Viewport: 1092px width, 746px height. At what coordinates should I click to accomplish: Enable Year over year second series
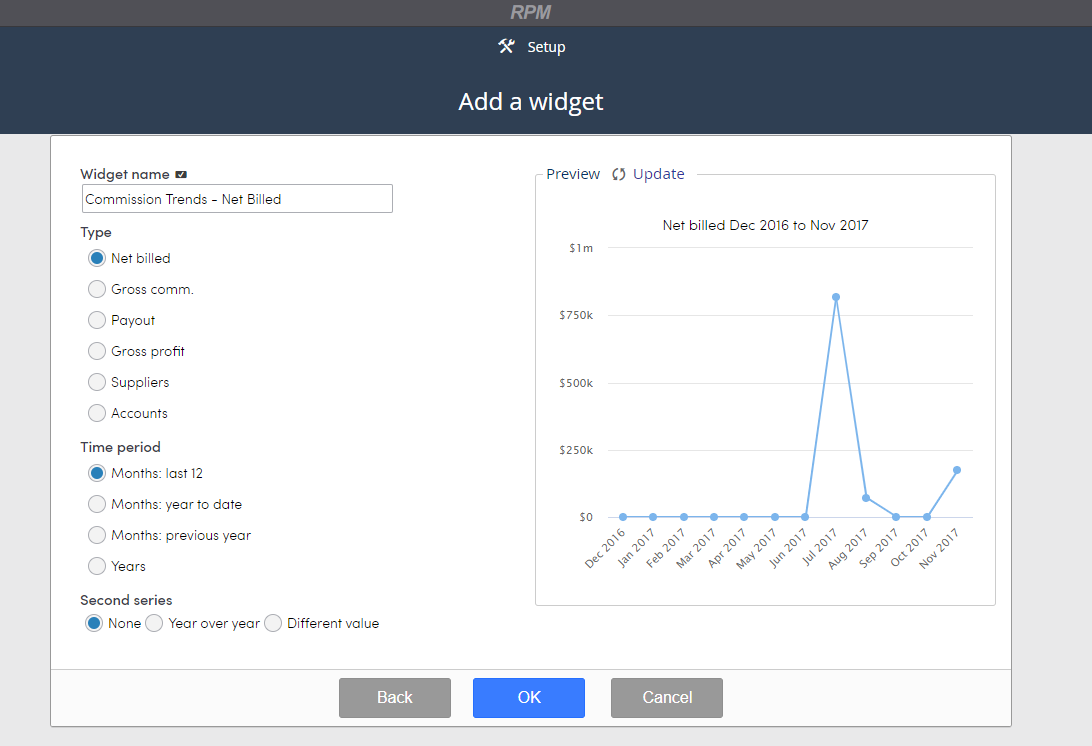pyautogui.click(x=154, y=623)
